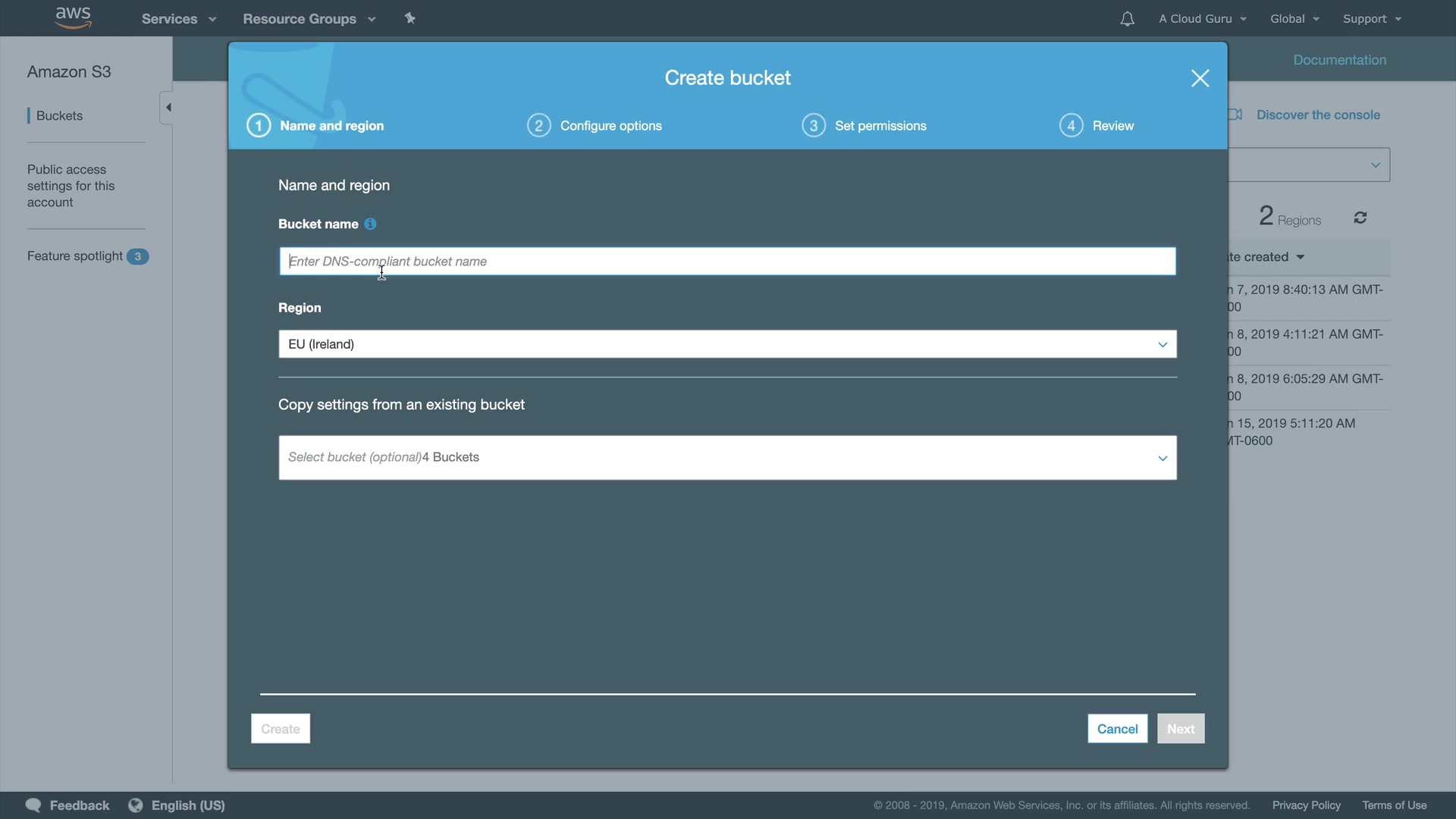Screen dimensions: 1456x819
Task: Open the Region dropdown showing EU (Ireland)
Action: tap(726, 344)
